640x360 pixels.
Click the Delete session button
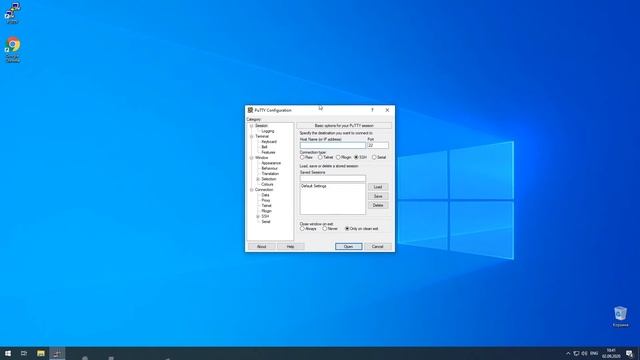pyautogui.click(x=378, y=205)
